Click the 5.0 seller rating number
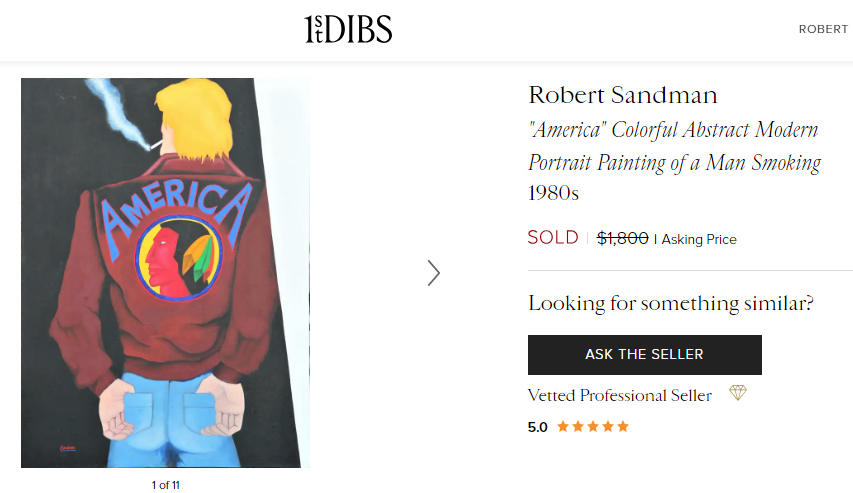Screen dimensions: 853x493 pyautogui.click(x=538, y=427)
